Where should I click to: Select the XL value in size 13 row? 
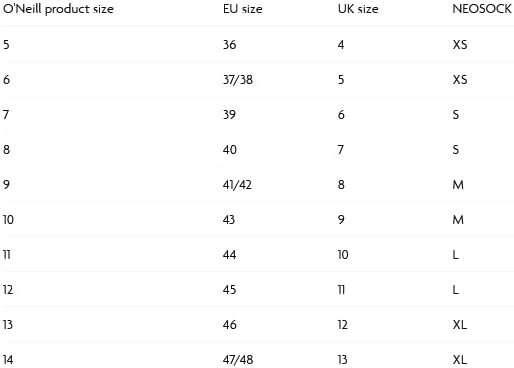pyautogui.click(x=460, y=325)
